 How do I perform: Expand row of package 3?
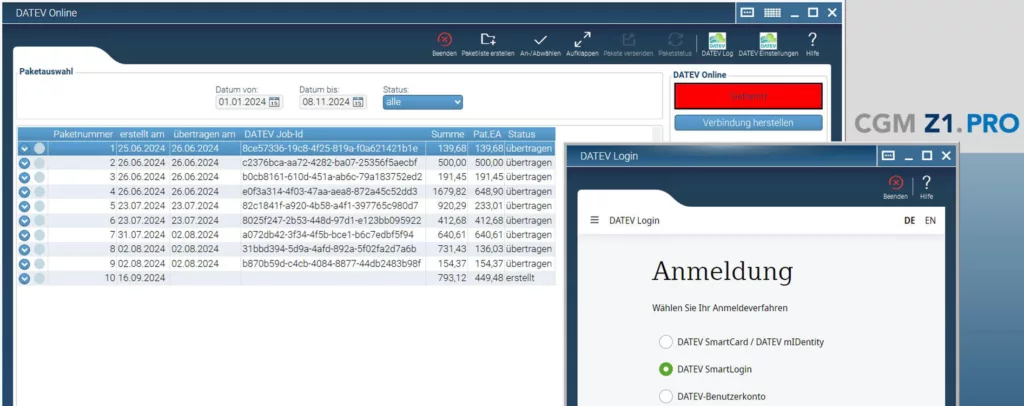pyautogui.click(x=25, y=177)
